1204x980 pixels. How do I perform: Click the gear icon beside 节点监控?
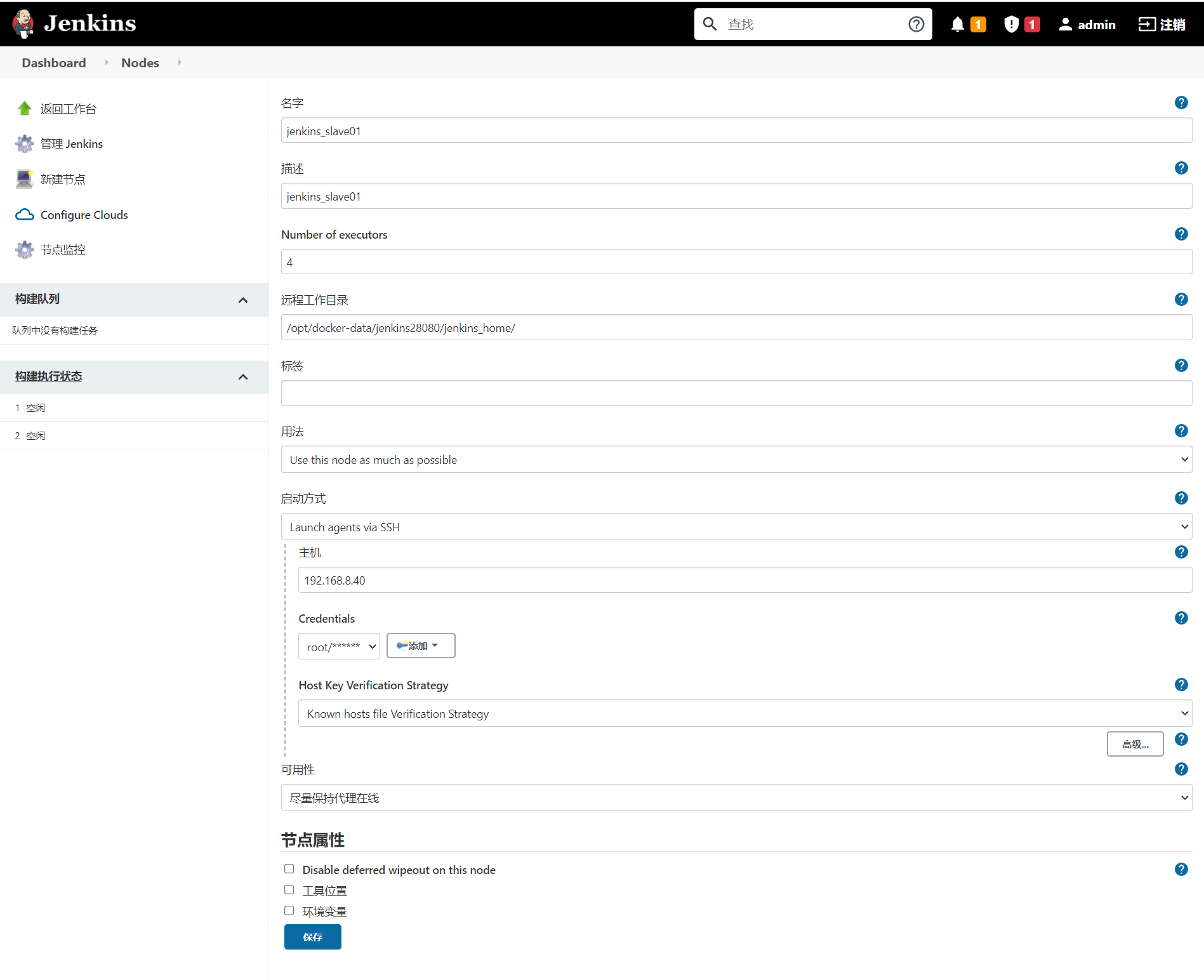click(24, 249)
